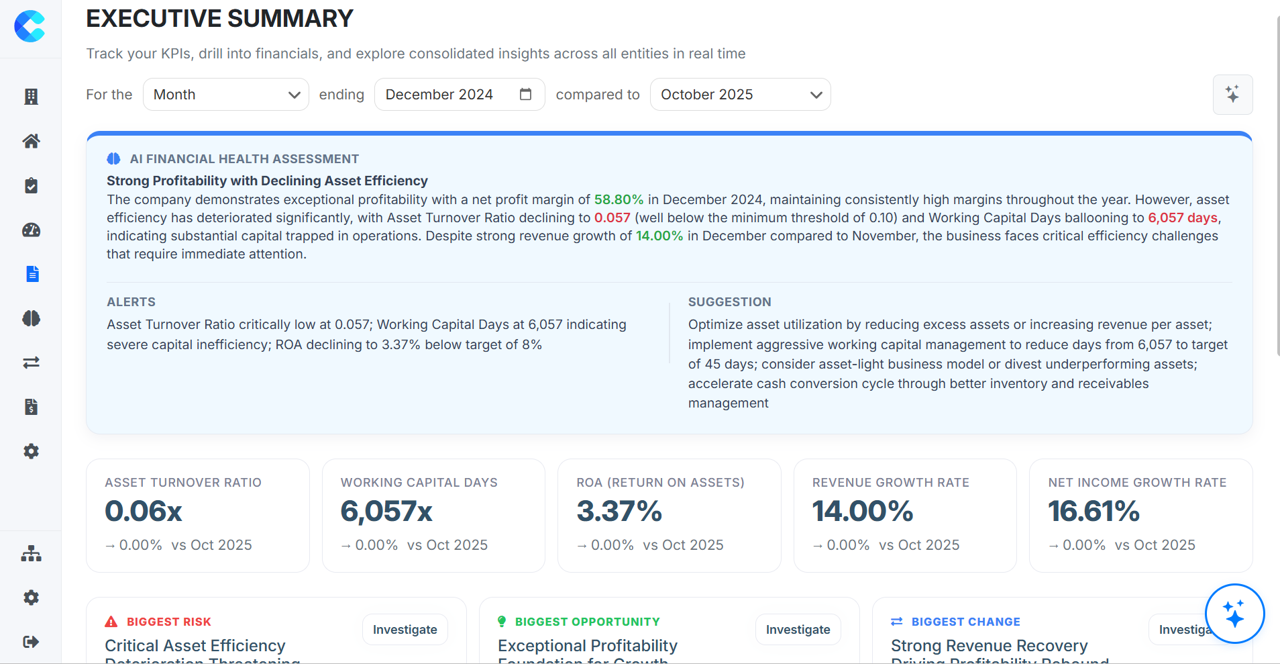Open the transfer arrows icon in the sidebar
The image size is (1280, 664).
31,363
